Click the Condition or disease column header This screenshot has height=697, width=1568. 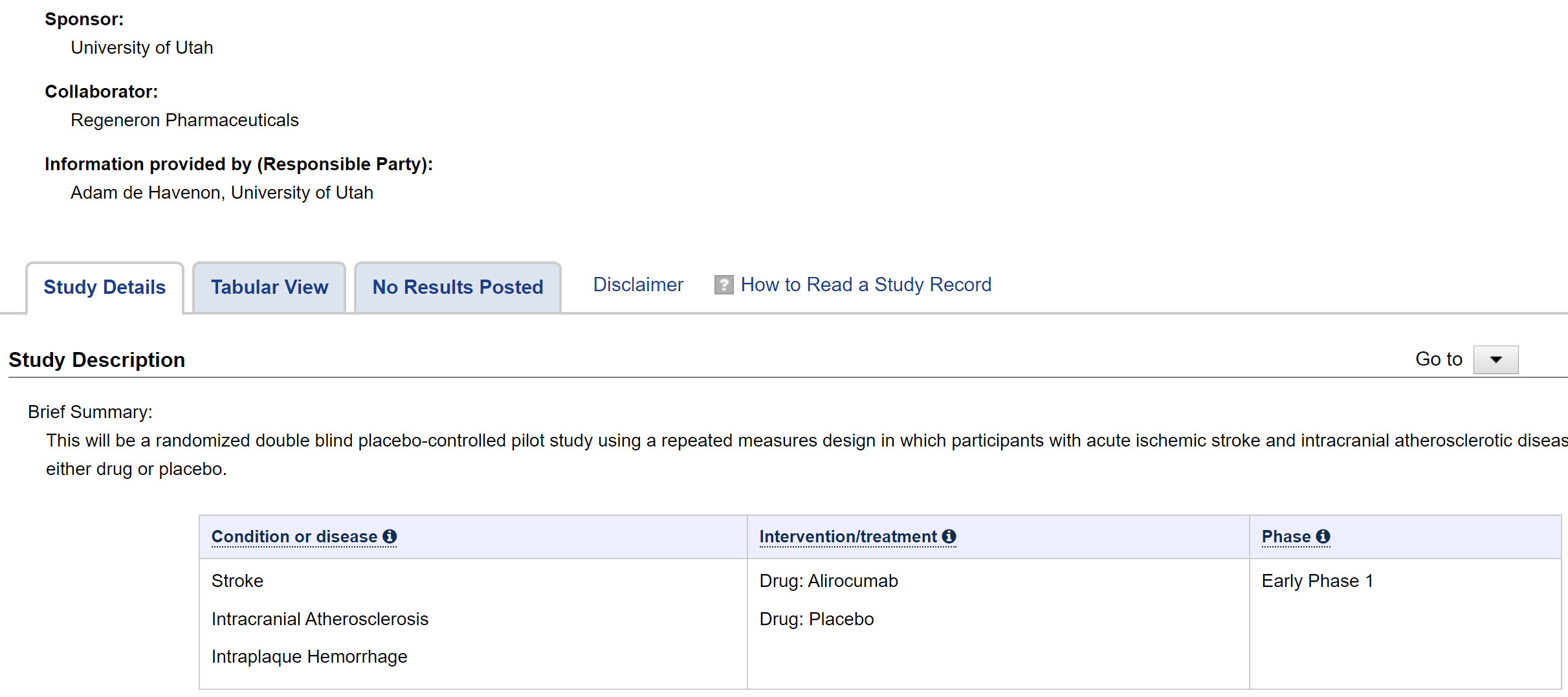(294, 537)
